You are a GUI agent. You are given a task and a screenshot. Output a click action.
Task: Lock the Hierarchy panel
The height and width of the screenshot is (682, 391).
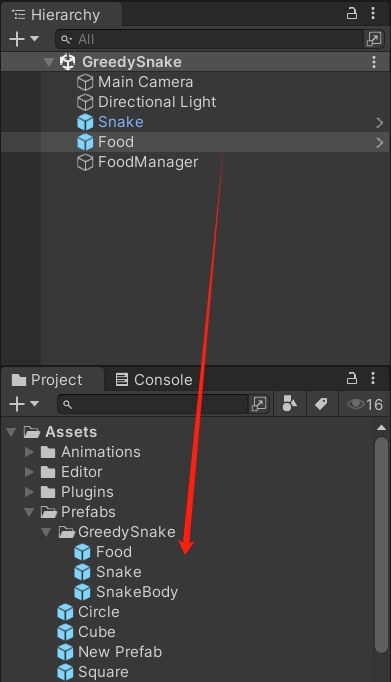(x=351, y=14)
